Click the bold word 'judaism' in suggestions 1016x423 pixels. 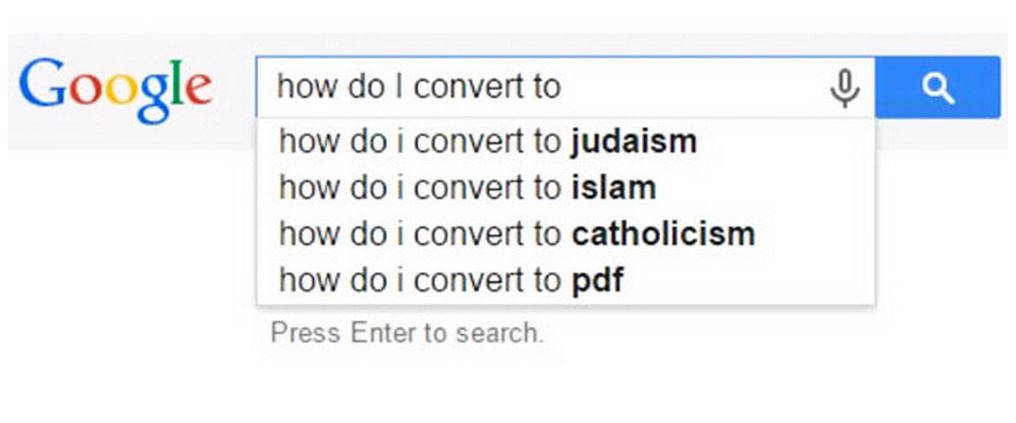pos(634,143)
